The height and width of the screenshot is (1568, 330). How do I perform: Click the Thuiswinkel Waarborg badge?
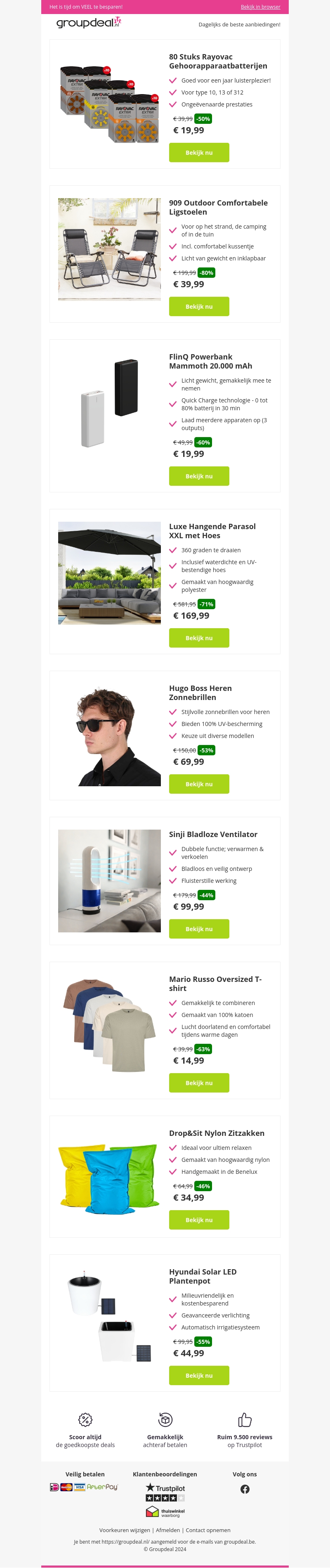point(165,1512)
